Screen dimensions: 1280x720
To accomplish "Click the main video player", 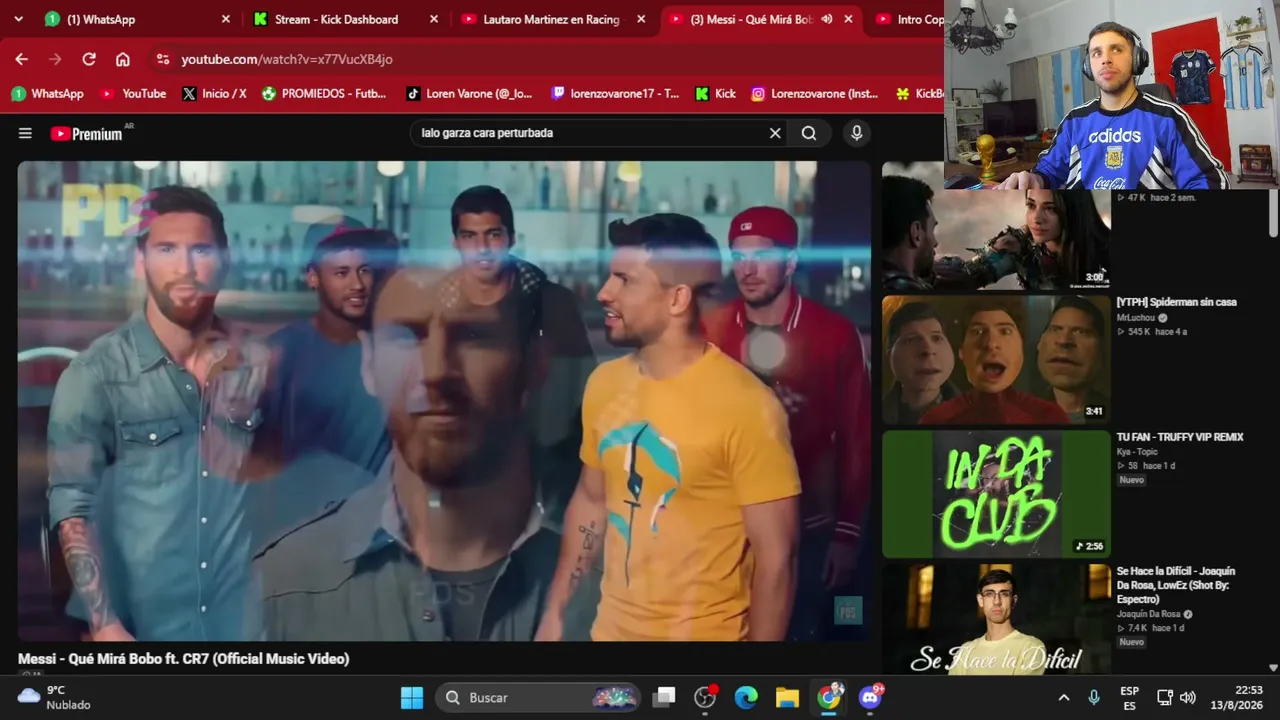I will click(x=444, y=401).
